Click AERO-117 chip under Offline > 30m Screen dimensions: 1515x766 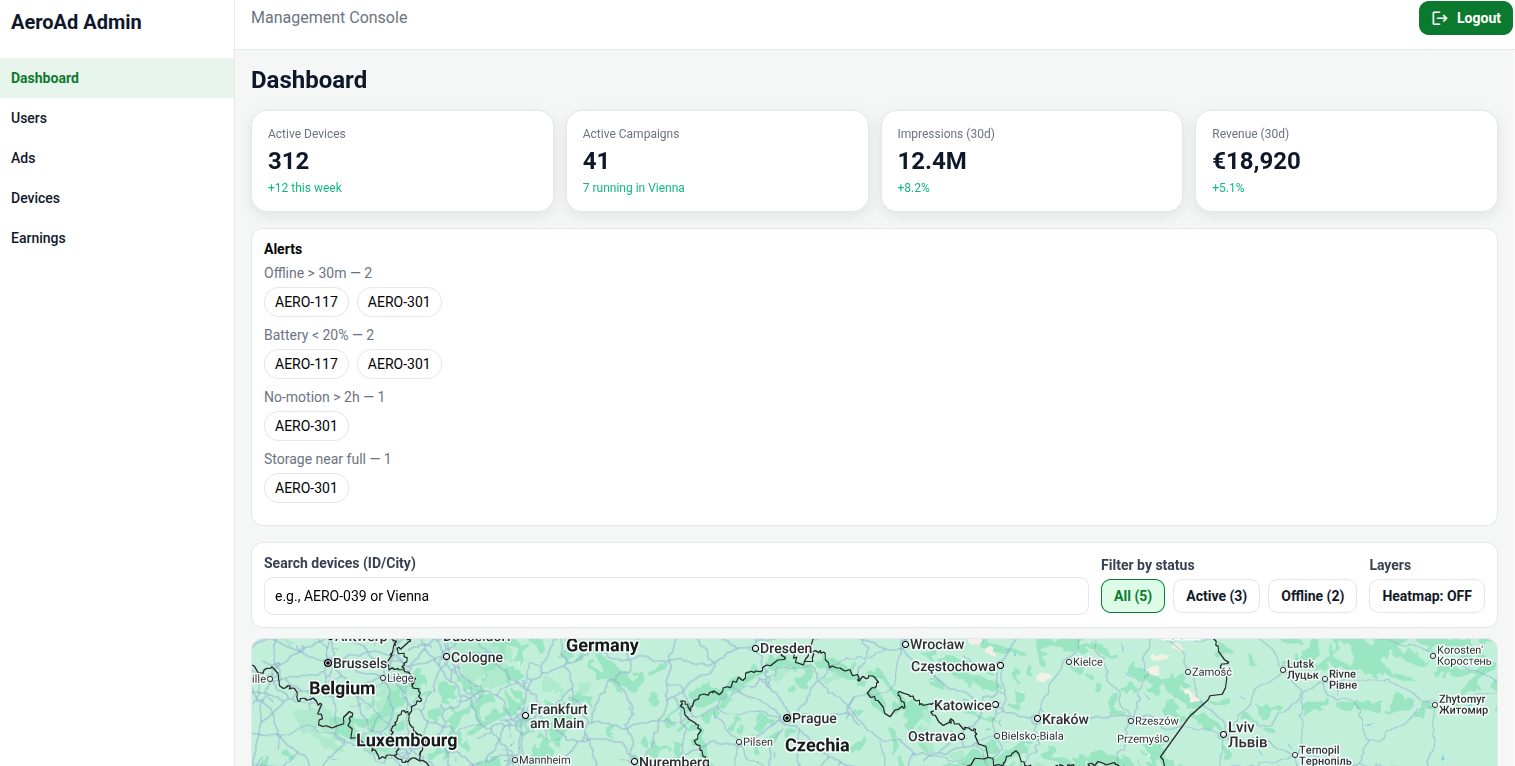(x=306, y=302)
